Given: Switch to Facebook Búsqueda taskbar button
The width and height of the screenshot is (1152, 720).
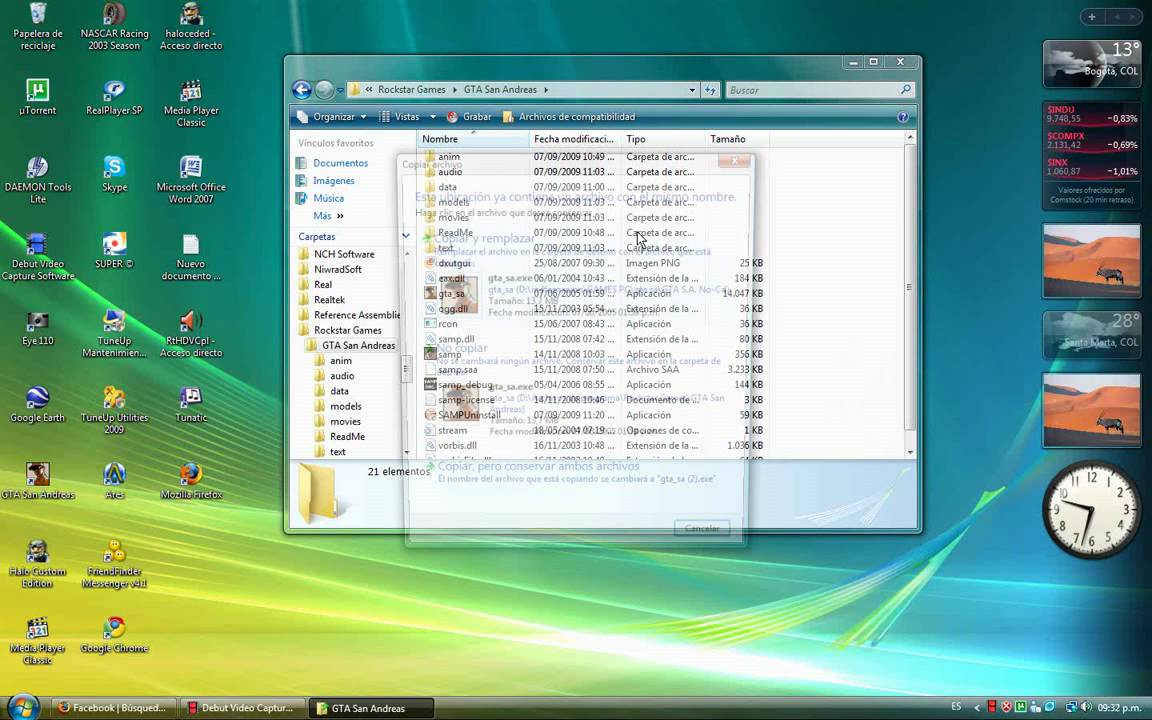Looking at the screenshot, I should tap(114, 708).
